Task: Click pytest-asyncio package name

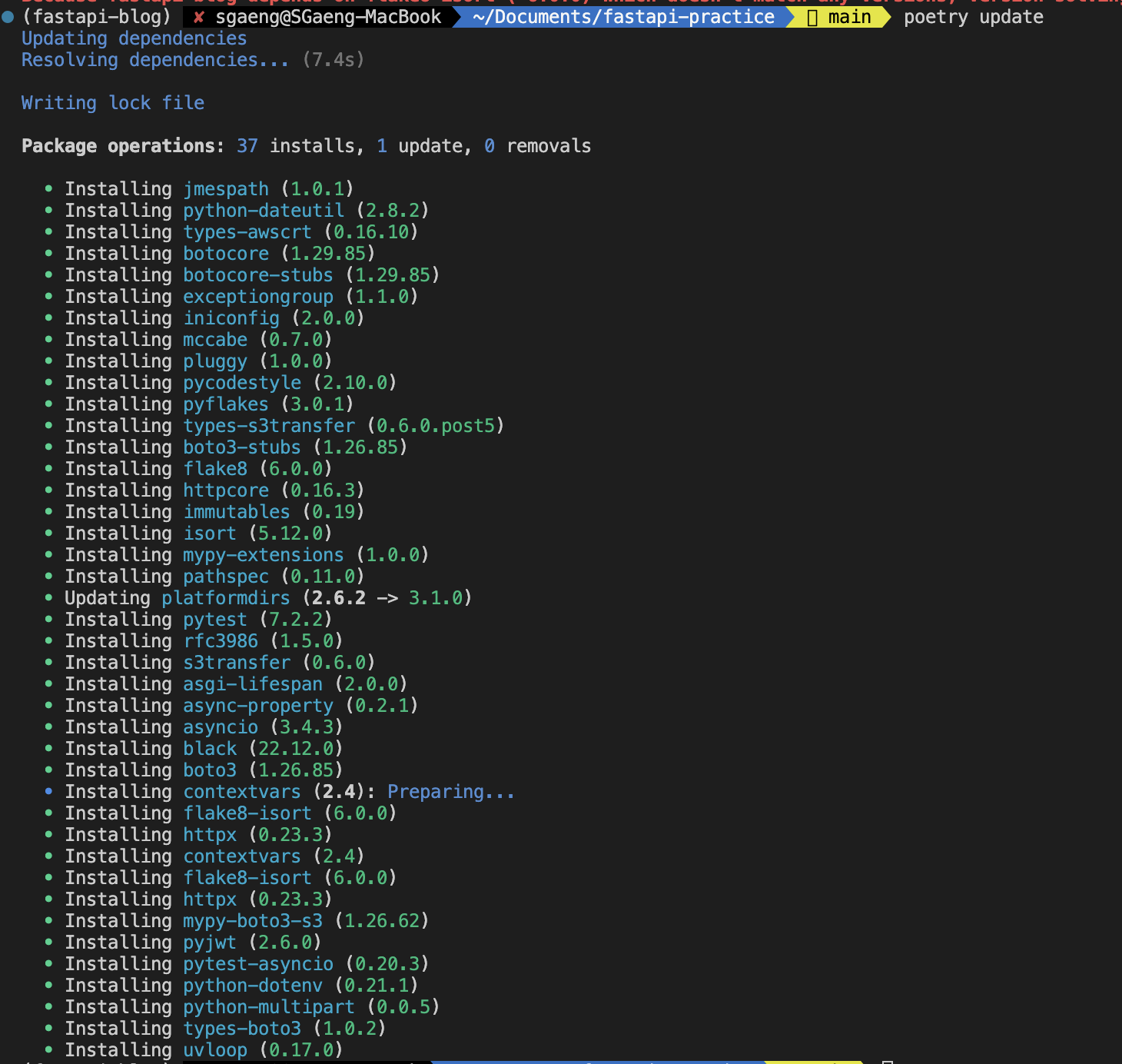Action: [258, 964]
